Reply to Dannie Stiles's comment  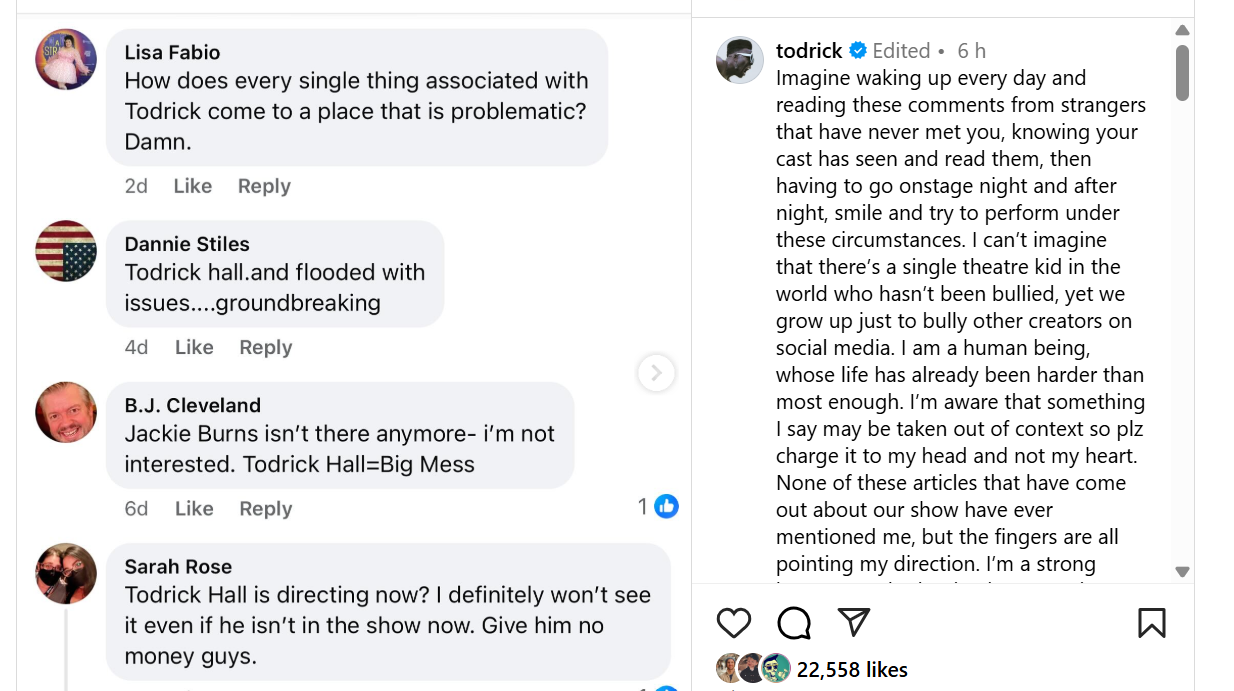point(266,347)
